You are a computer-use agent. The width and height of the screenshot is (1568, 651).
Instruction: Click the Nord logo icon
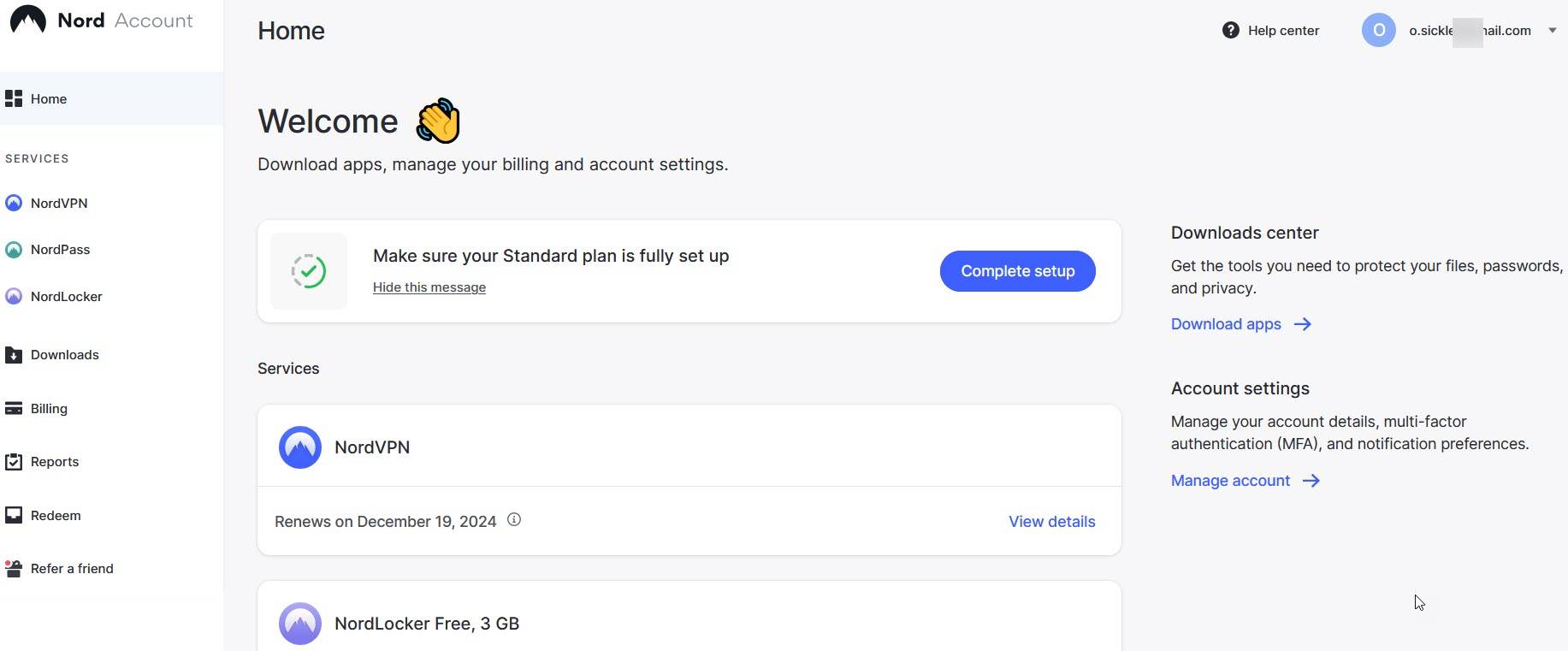click(28, 20)
